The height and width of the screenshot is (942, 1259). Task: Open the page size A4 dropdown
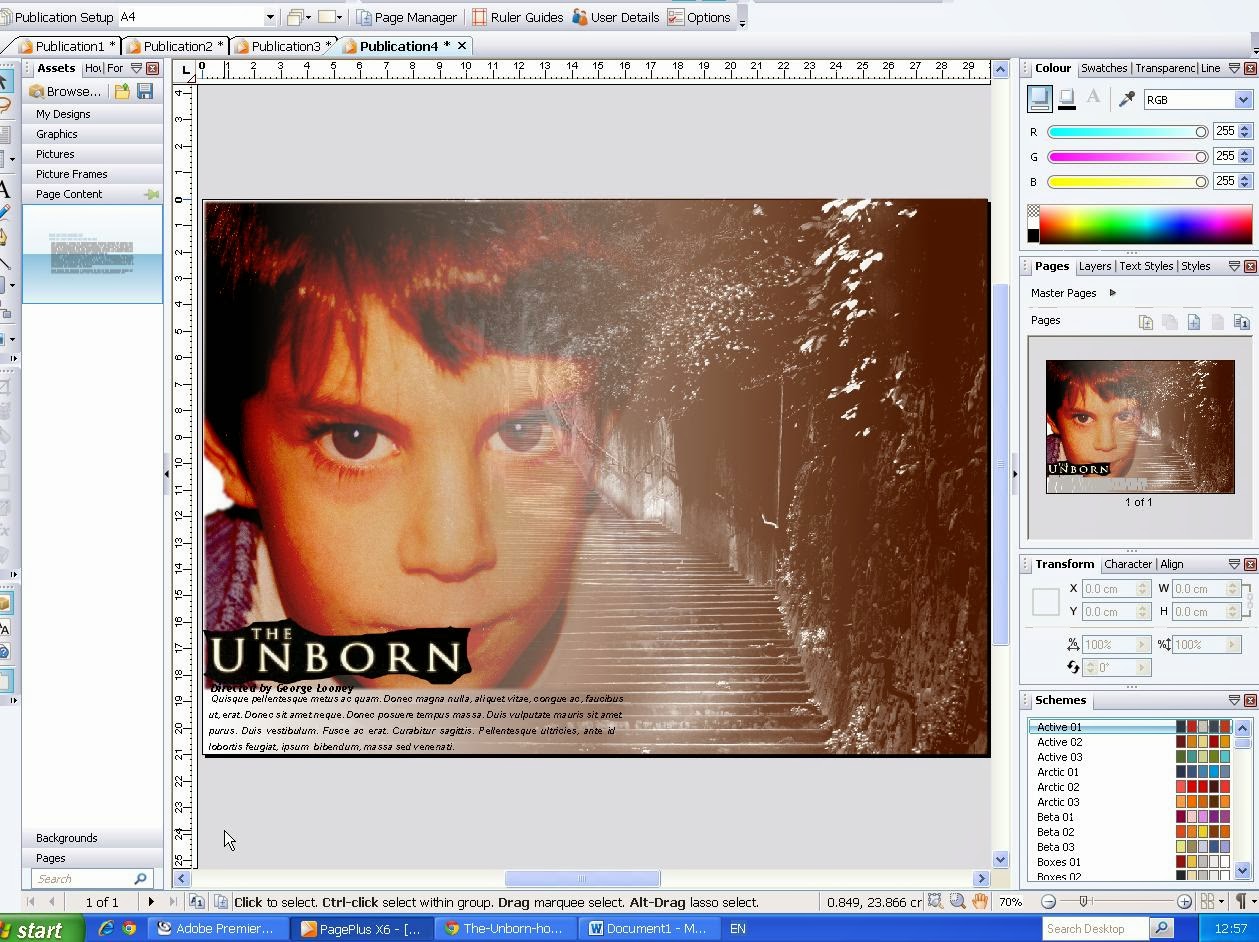(270, 17)
